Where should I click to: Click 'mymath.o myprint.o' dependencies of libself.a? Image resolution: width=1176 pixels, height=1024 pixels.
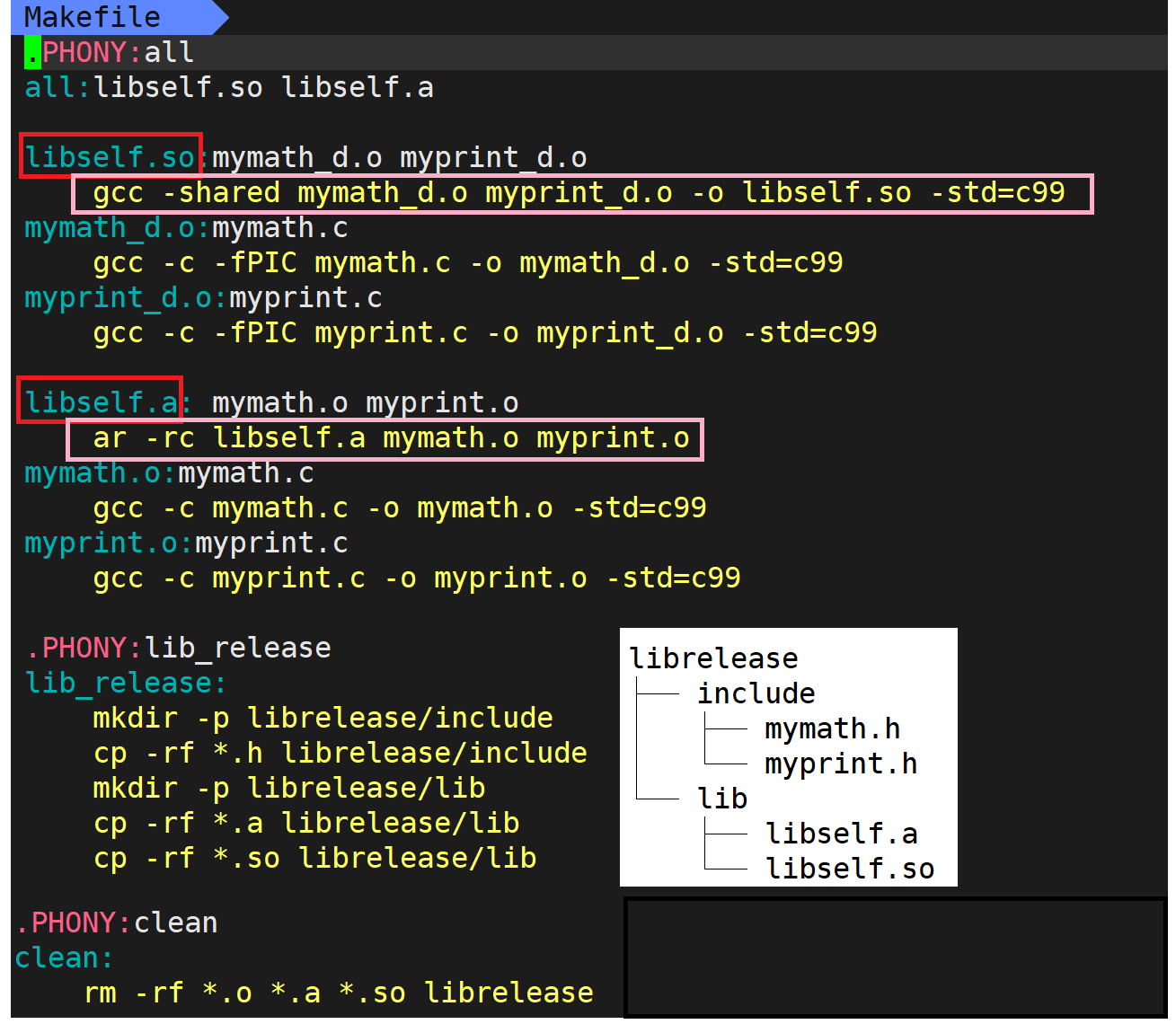coord(366,402)
